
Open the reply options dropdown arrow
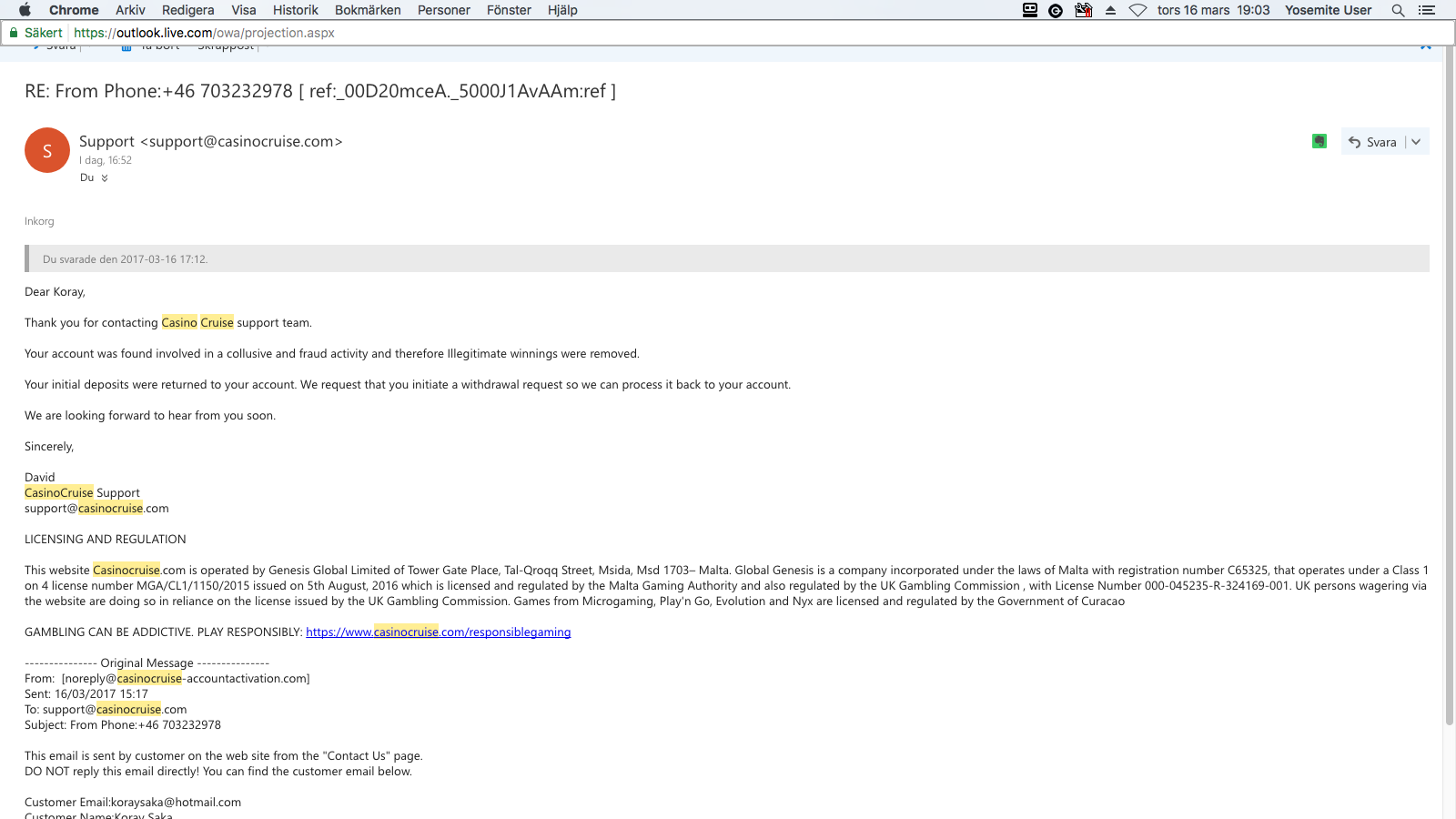1416,142
